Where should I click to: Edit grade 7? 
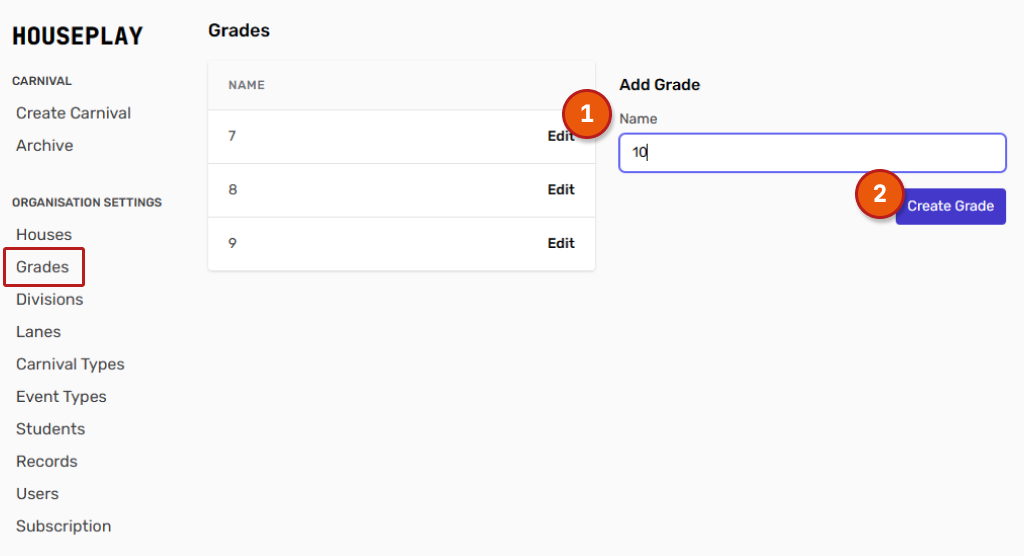tap(560, 136)
